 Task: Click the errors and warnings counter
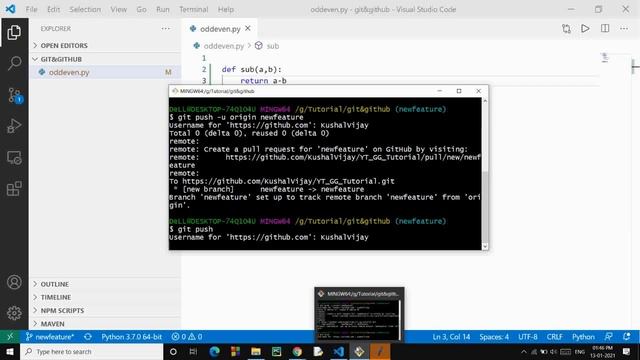187,337
